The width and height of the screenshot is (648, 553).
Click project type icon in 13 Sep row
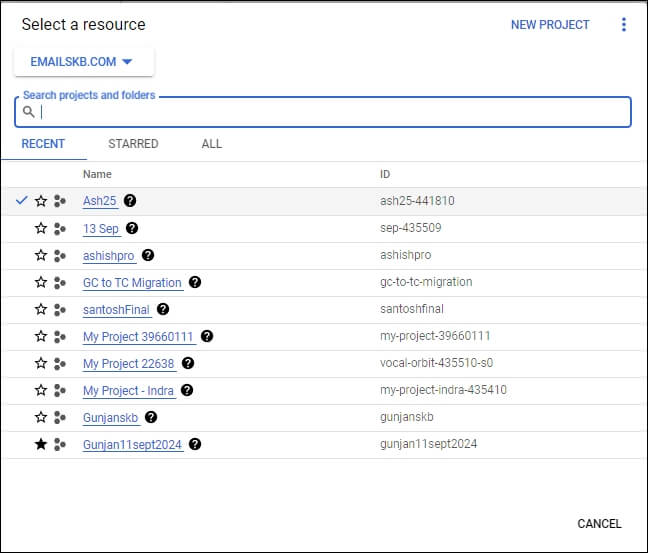60,229
